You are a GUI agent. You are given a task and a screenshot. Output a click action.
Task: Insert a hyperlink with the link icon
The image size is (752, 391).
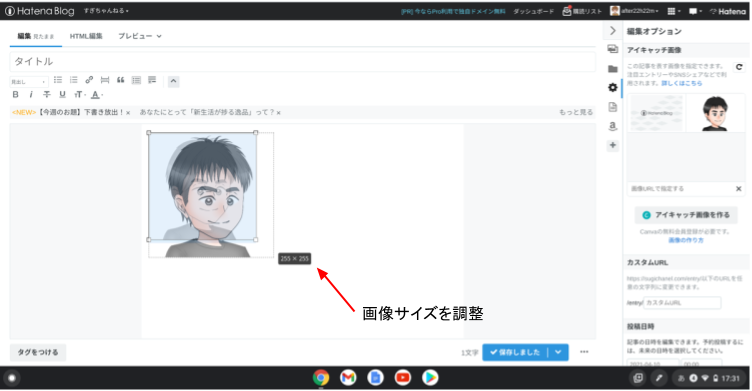89,80
